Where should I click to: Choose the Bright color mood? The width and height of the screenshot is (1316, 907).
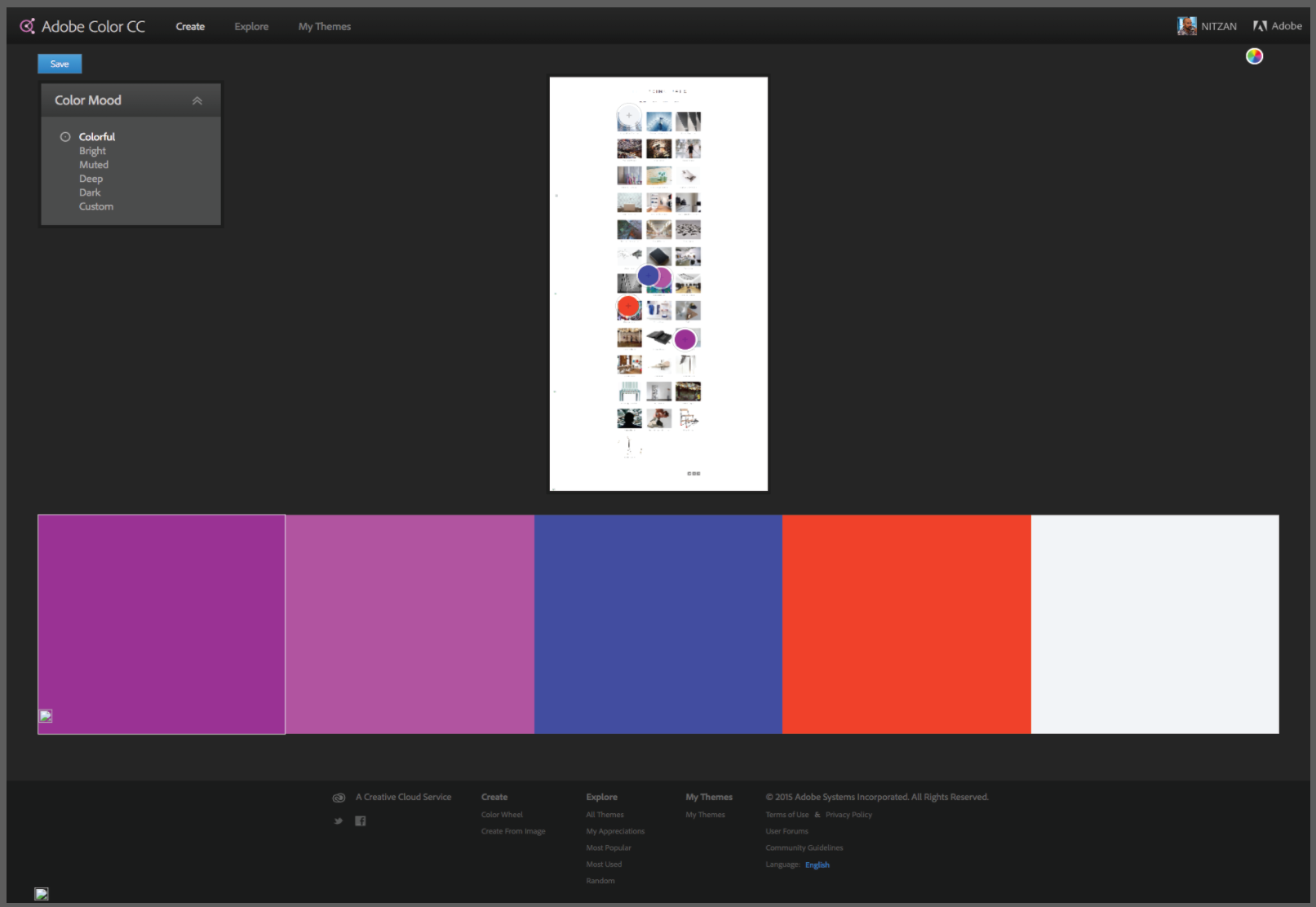click(x=92, y=151)
